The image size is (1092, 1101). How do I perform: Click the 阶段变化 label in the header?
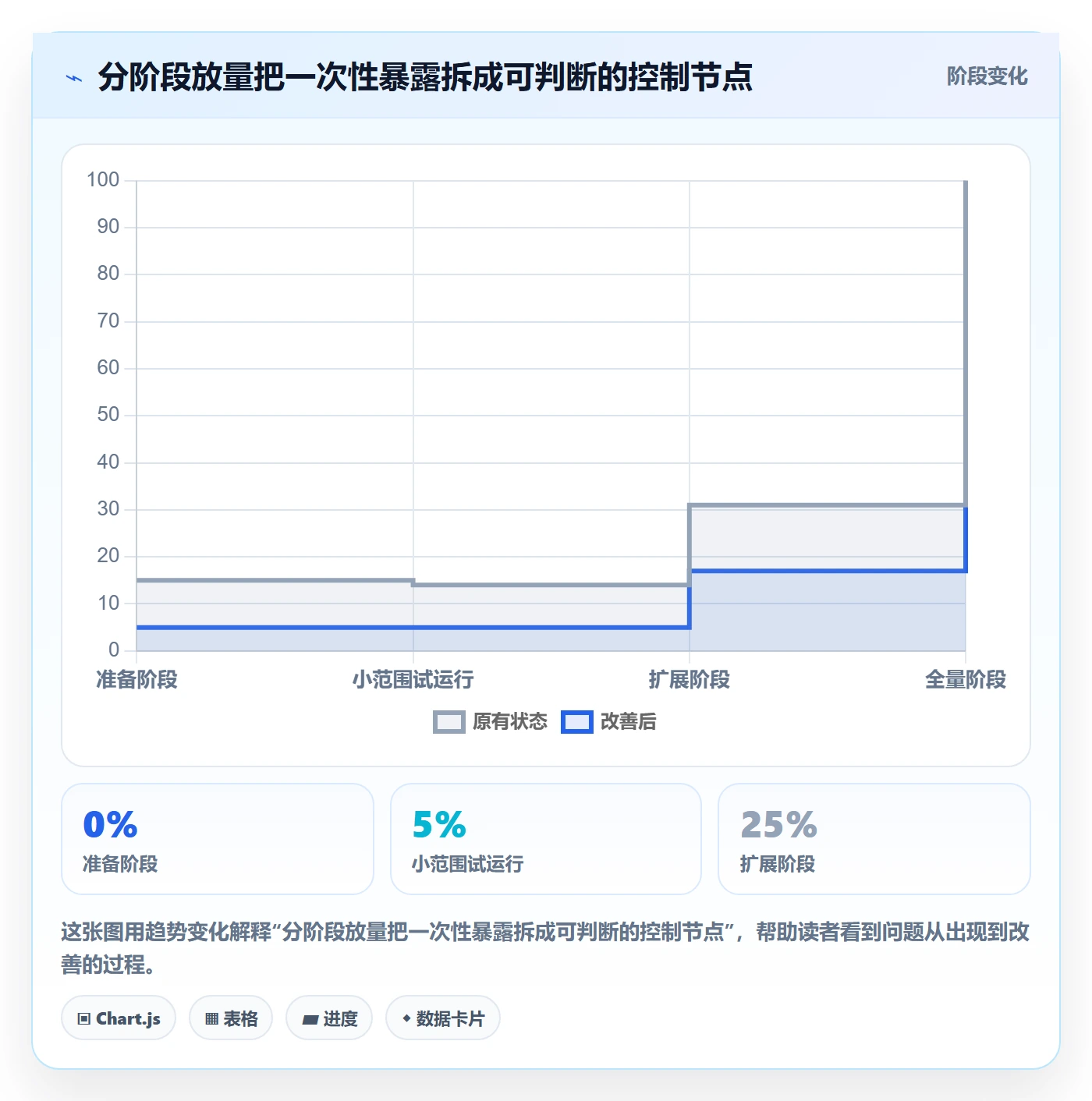pos(987,76)
